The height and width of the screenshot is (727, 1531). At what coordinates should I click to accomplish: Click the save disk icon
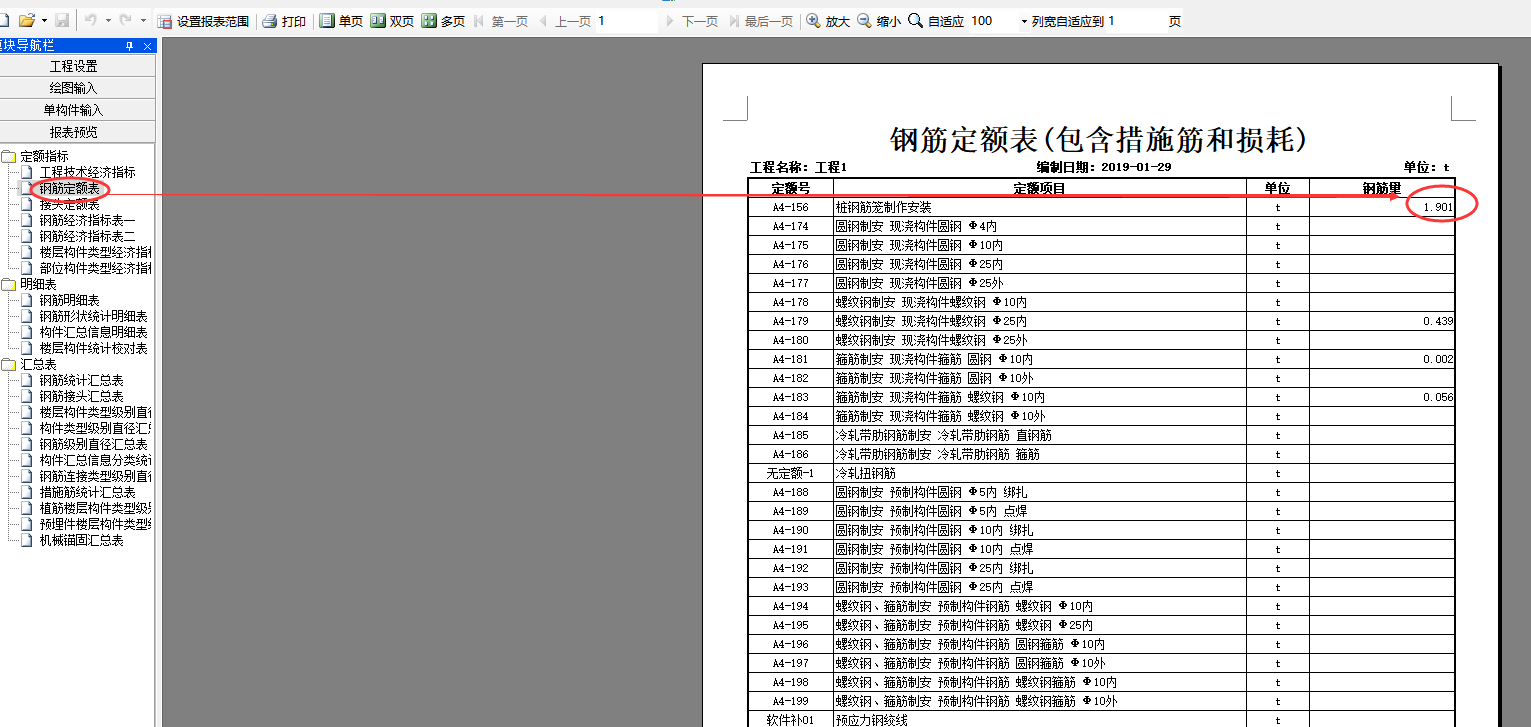[x=62, y=20]
